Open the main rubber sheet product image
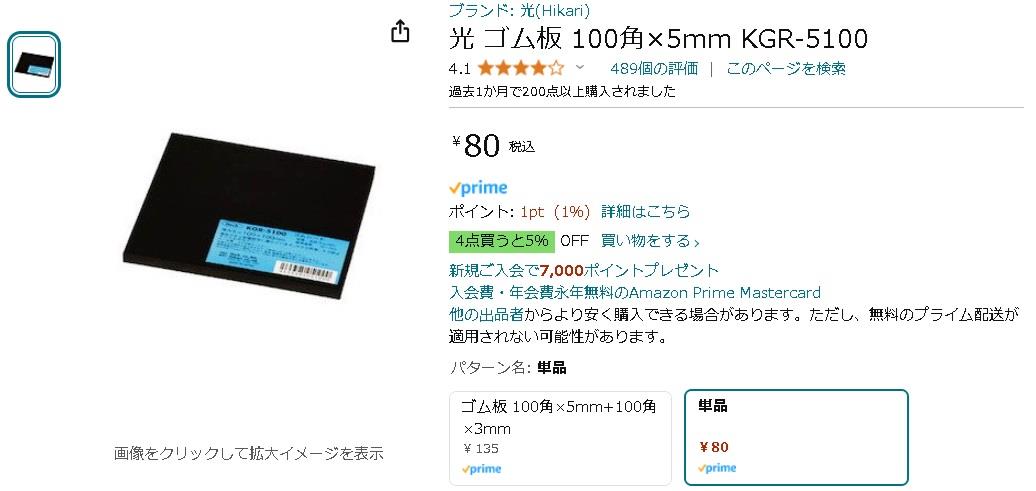The height and width of the screenshot is (491, 1036). 249,215
